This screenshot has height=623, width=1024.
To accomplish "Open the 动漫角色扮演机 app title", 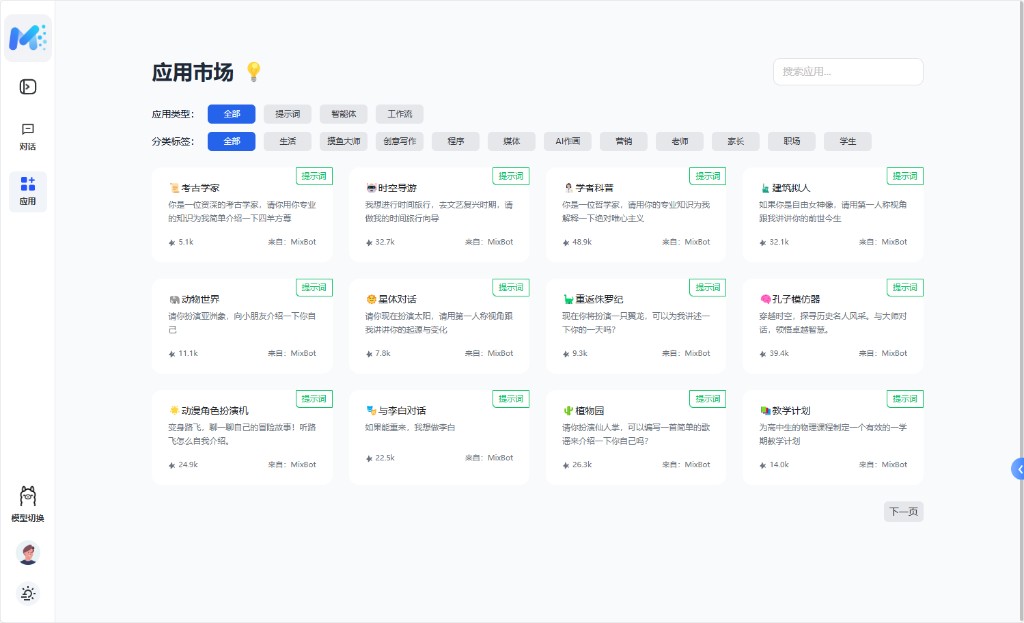I will (x=215, y=411).
